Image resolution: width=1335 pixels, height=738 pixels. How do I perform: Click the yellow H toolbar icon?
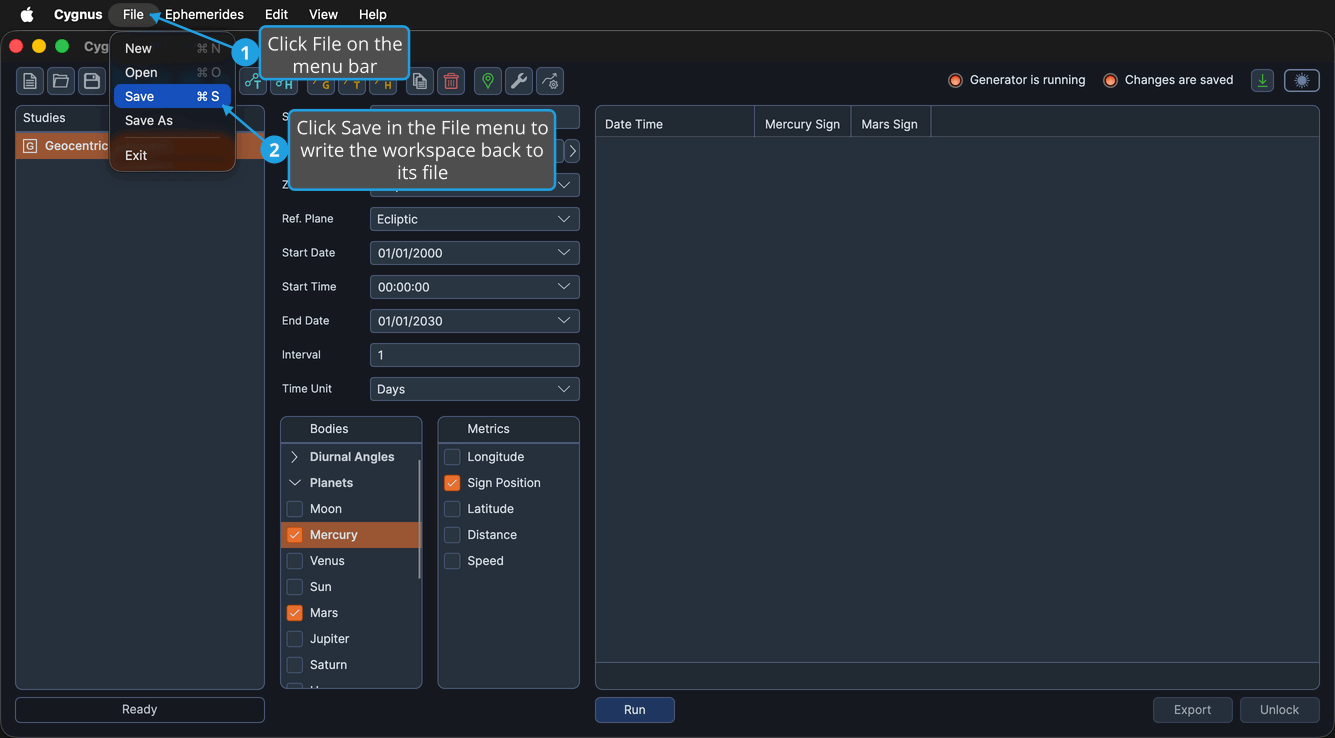click(384, 84)
